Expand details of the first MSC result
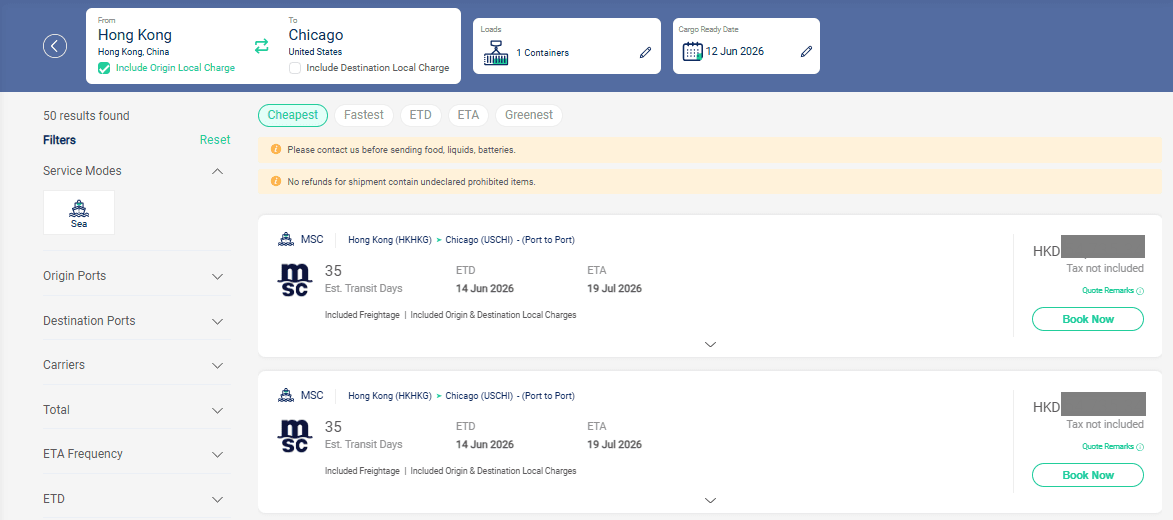This screenshot has height=520, width=1173. pos(711,344)
